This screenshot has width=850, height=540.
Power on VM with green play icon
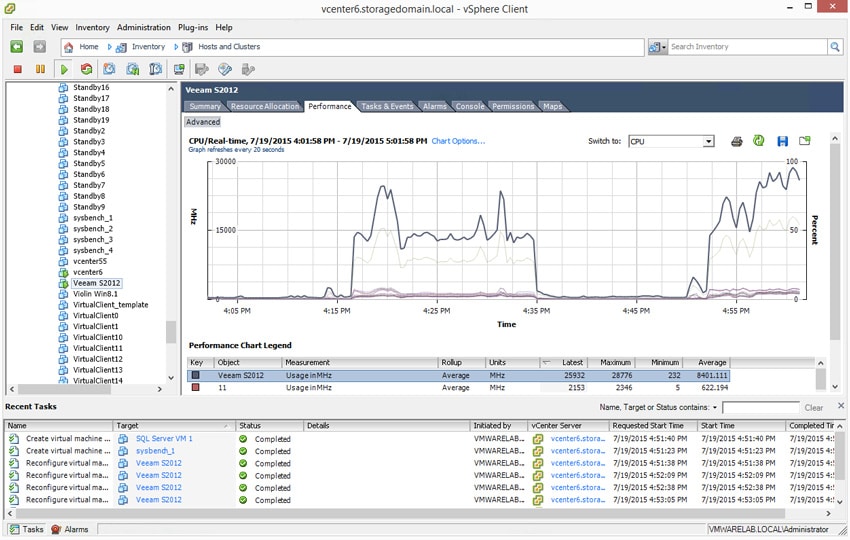[64, 69]
